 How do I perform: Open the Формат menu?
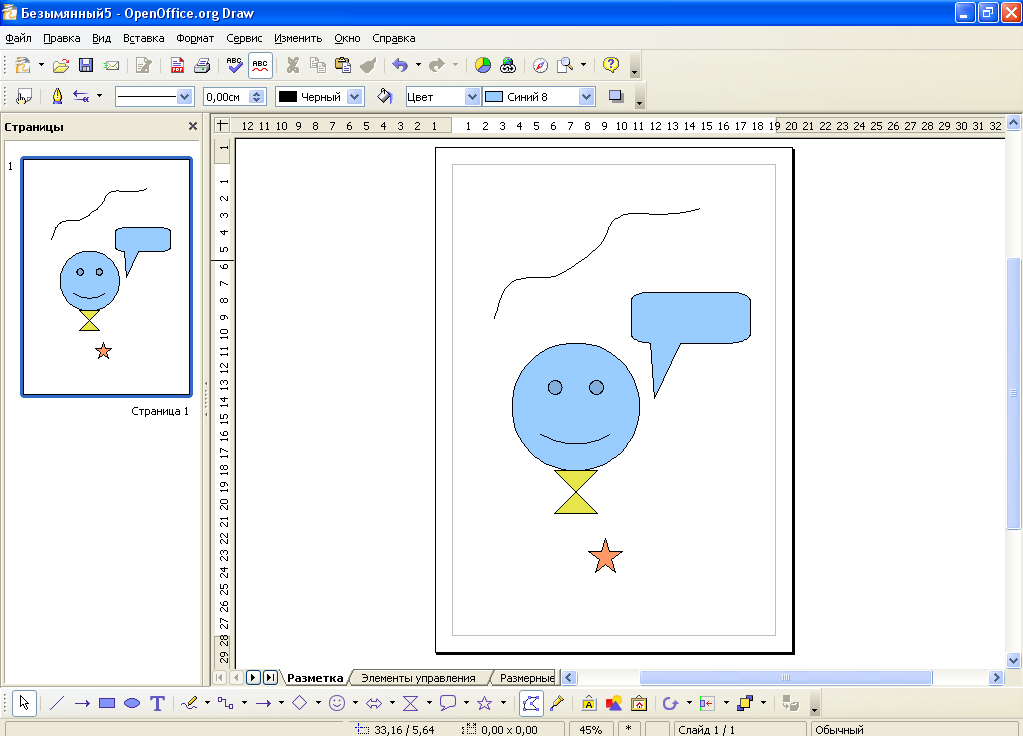[195, 39]
